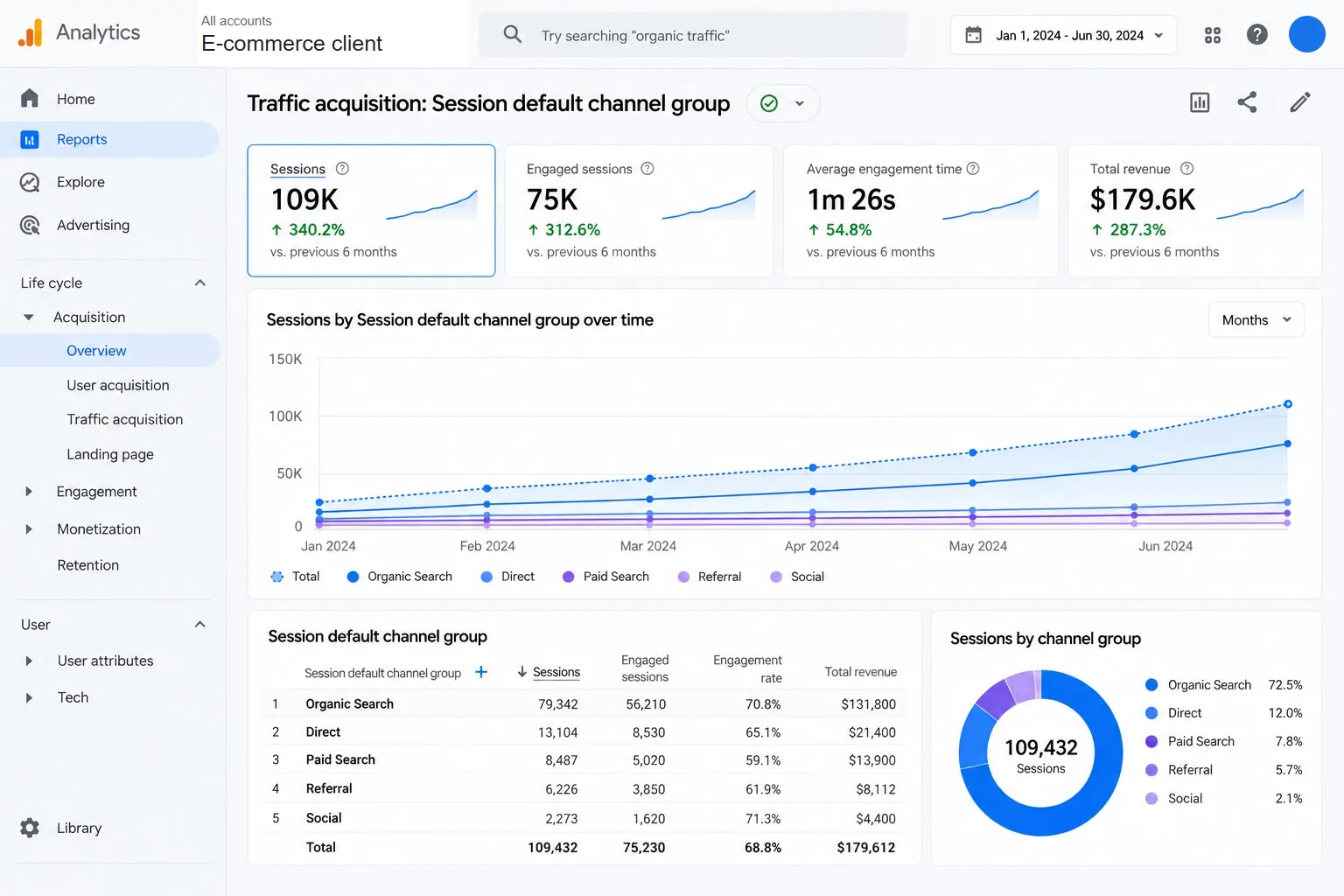This screenshot has width=1344, height=896.
Task: Click the Total revenue column header
Action: pyautogui.click(x=860, y=672)
